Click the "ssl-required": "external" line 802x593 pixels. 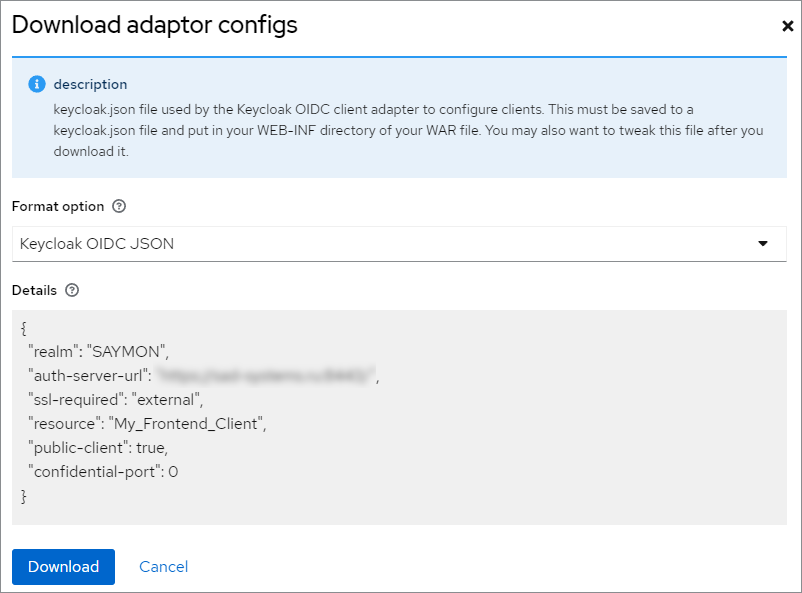pos(116,400)
